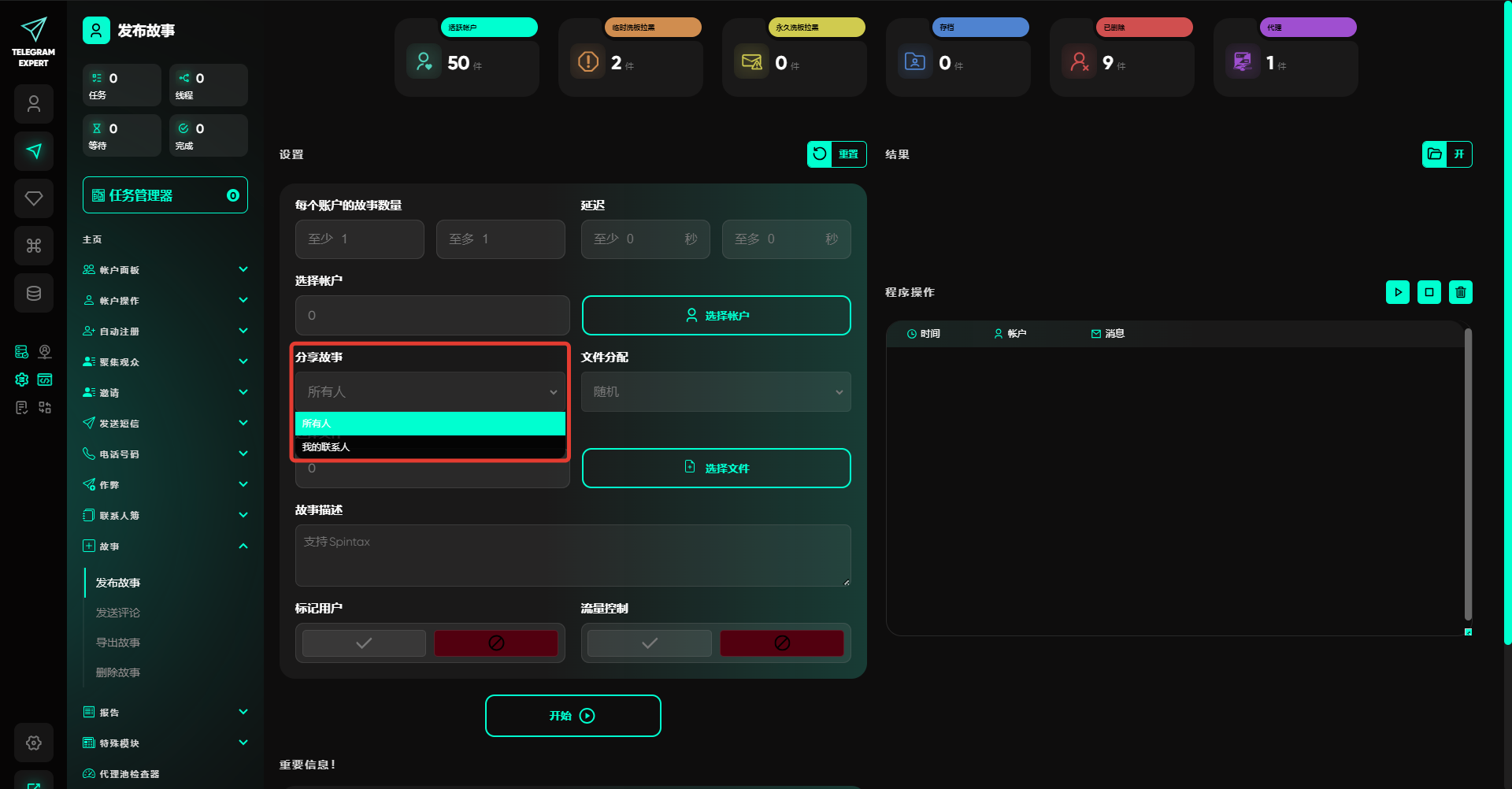Disable 标记用户 with the red ban button

(496, 643)
